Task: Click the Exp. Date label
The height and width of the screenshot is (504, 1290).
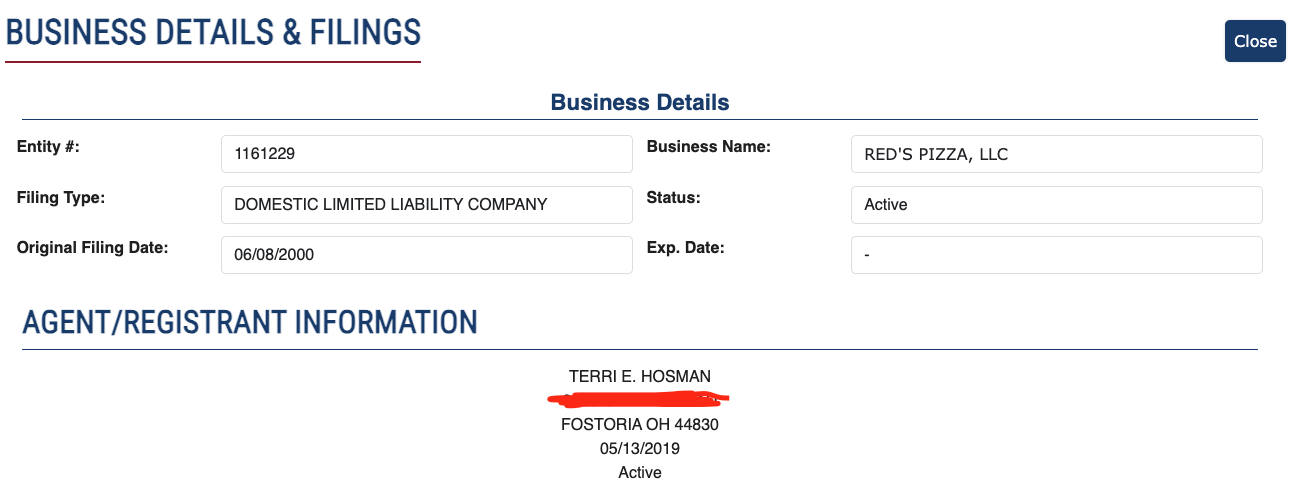Action: click(x=685, y=247)
